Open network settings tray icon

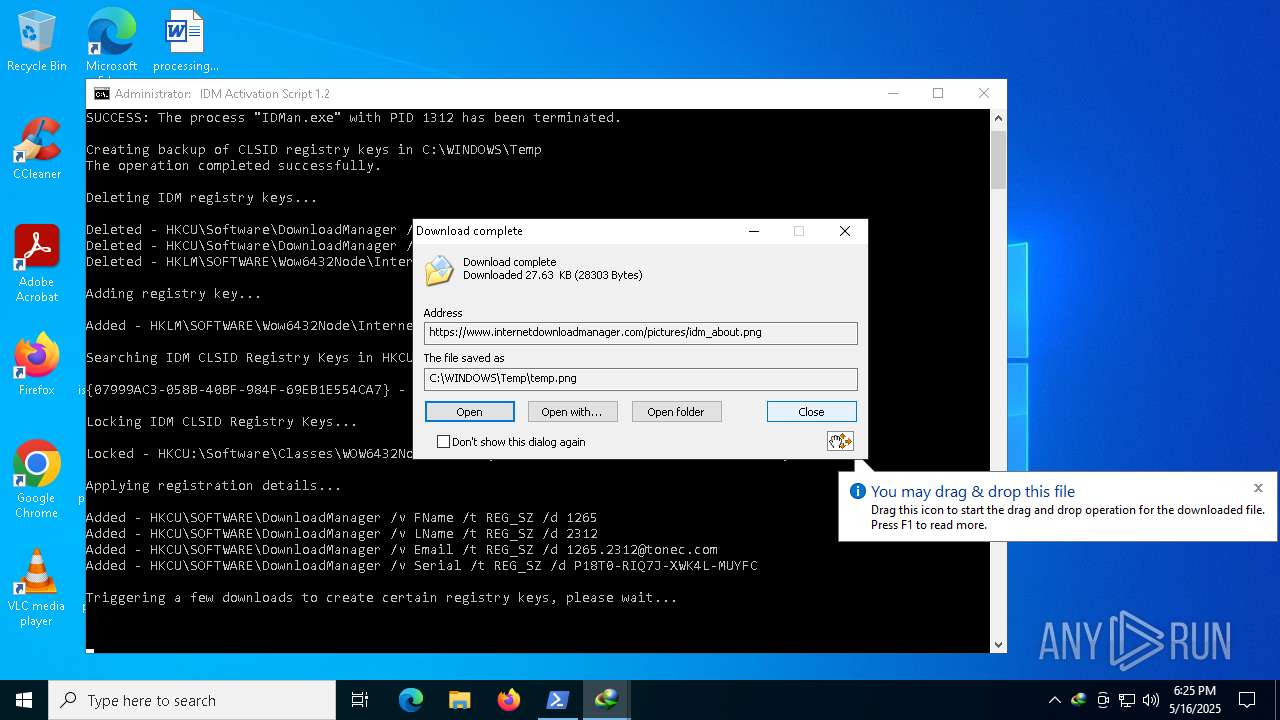(1127, 700)
